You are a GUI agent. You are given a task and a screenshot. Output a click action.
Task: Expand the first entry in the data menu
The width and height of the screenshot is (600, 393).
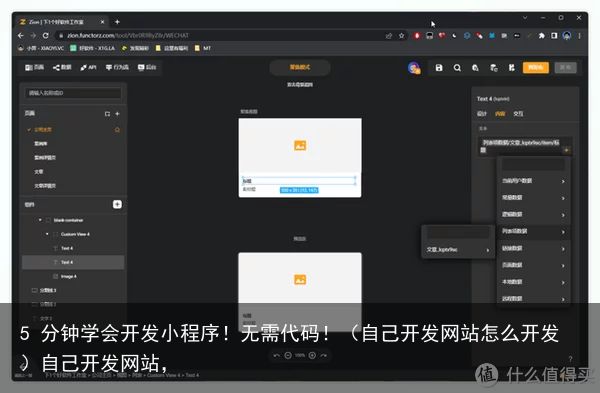click(533, 181)
